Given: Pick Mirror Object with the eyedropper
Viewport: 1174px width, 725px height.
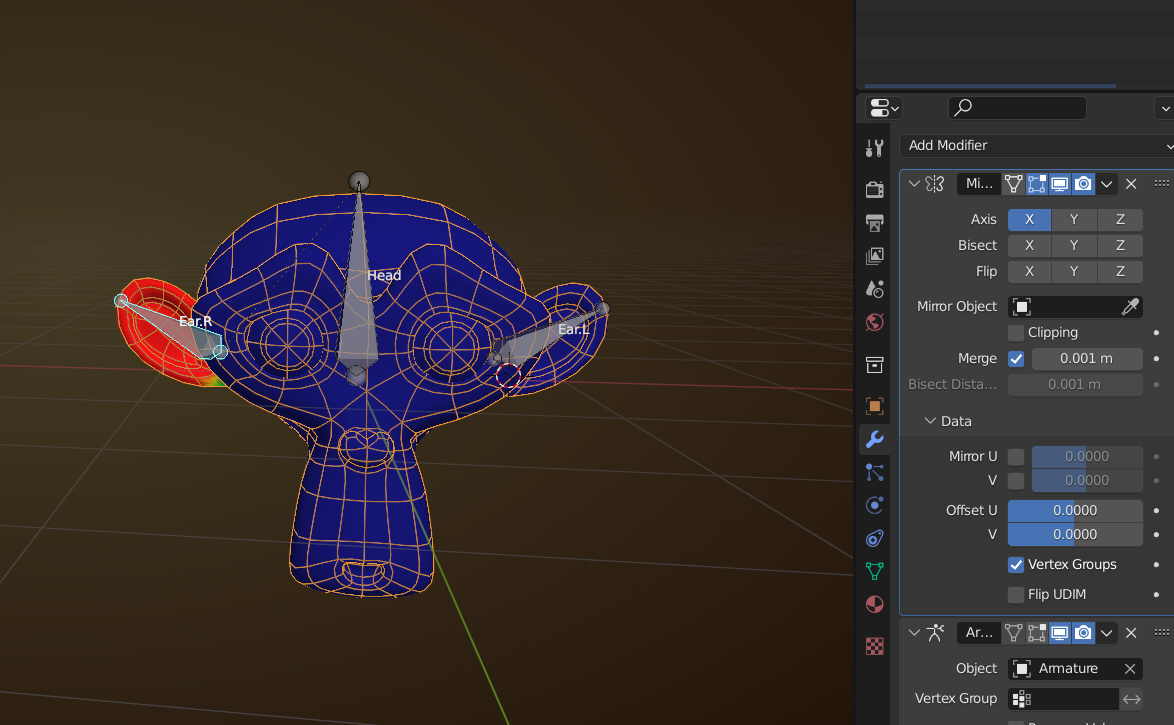Looking at the screenshot, I should pyautogui.click(x=1130, y=307).
